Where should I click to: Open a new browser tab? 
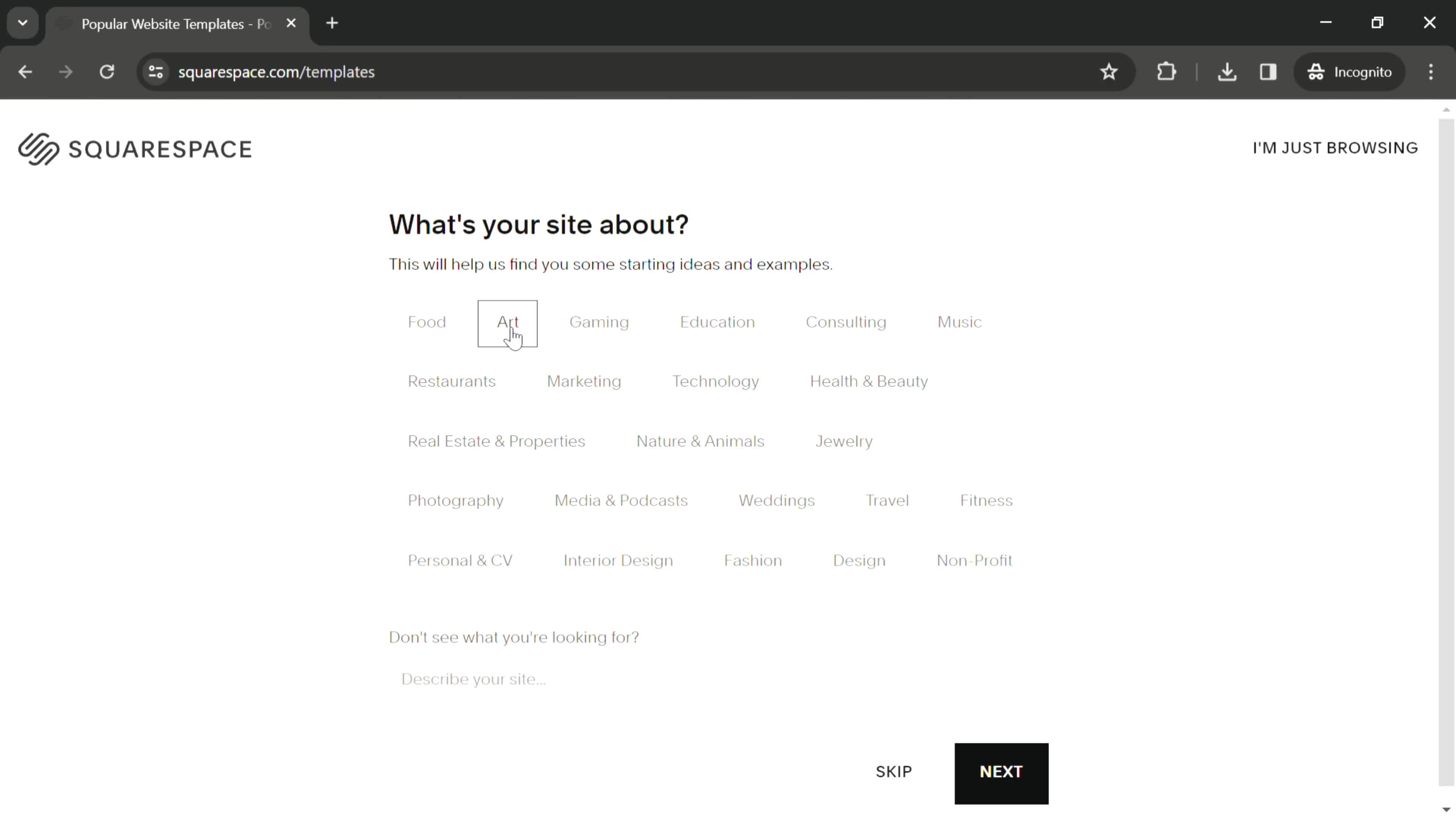(333, 23)
